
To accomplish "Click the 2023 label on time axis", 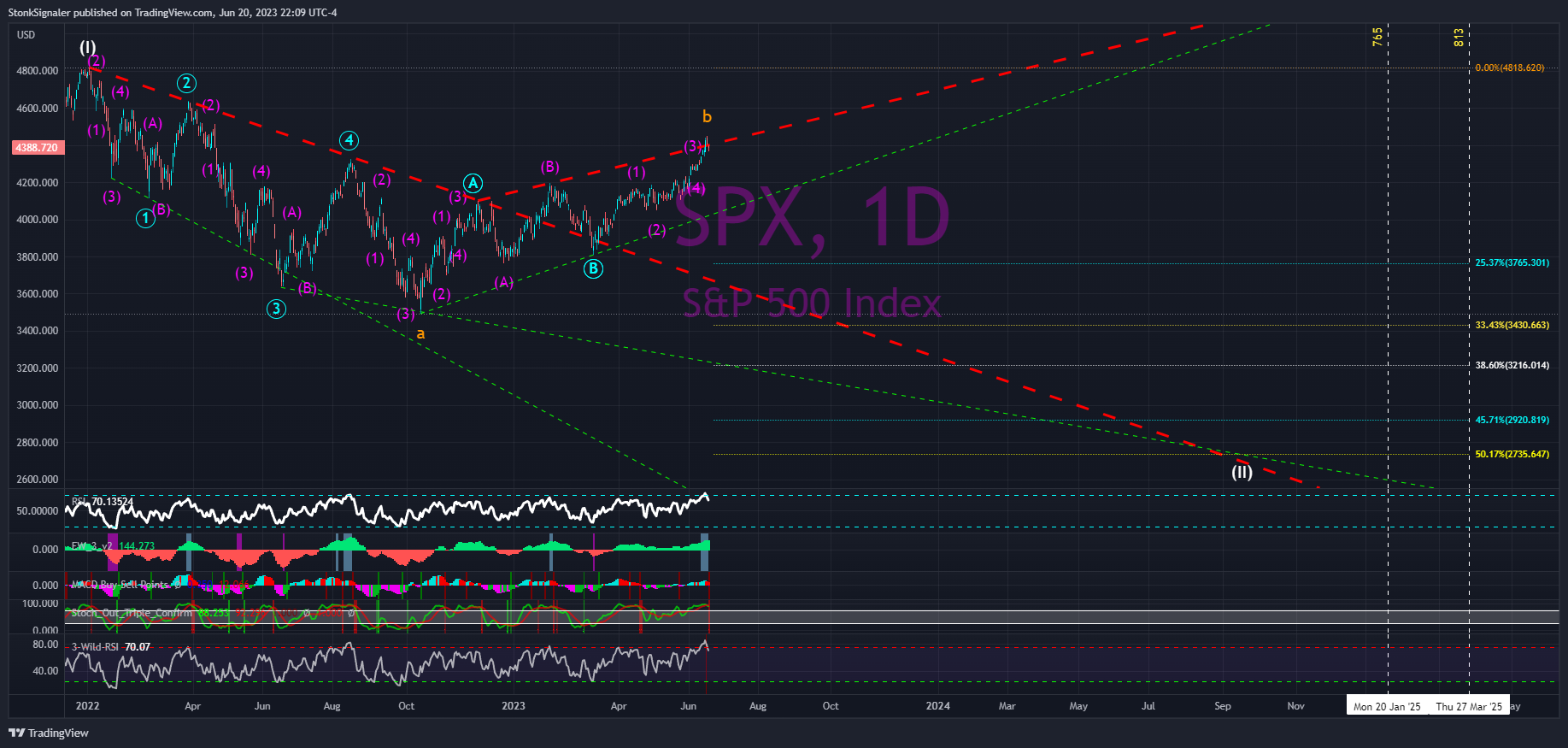I will (513, 706).
